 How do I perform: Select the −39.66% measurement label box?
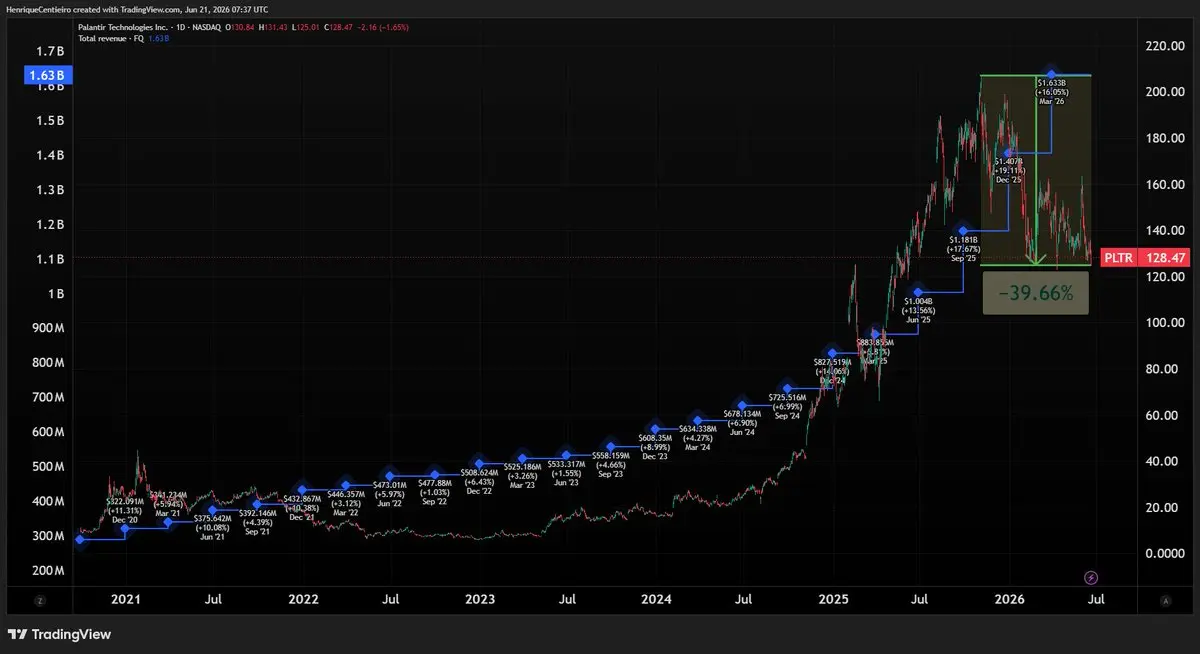[1035, 294]
